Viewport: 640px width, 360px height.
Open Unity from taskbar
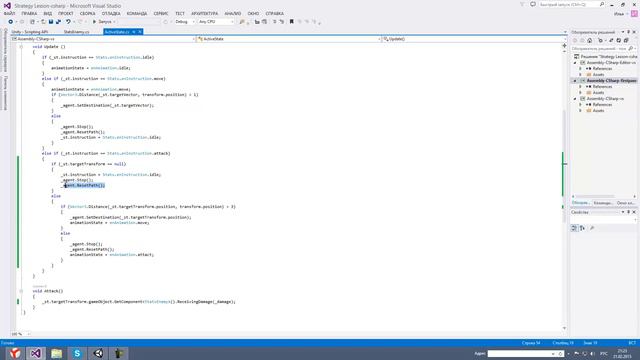[98, 353]
